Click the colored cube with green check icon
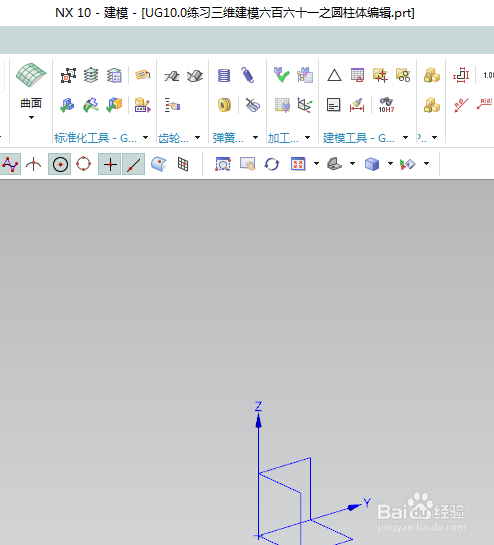This screenshot has width=494, height=545. [114, 105]
